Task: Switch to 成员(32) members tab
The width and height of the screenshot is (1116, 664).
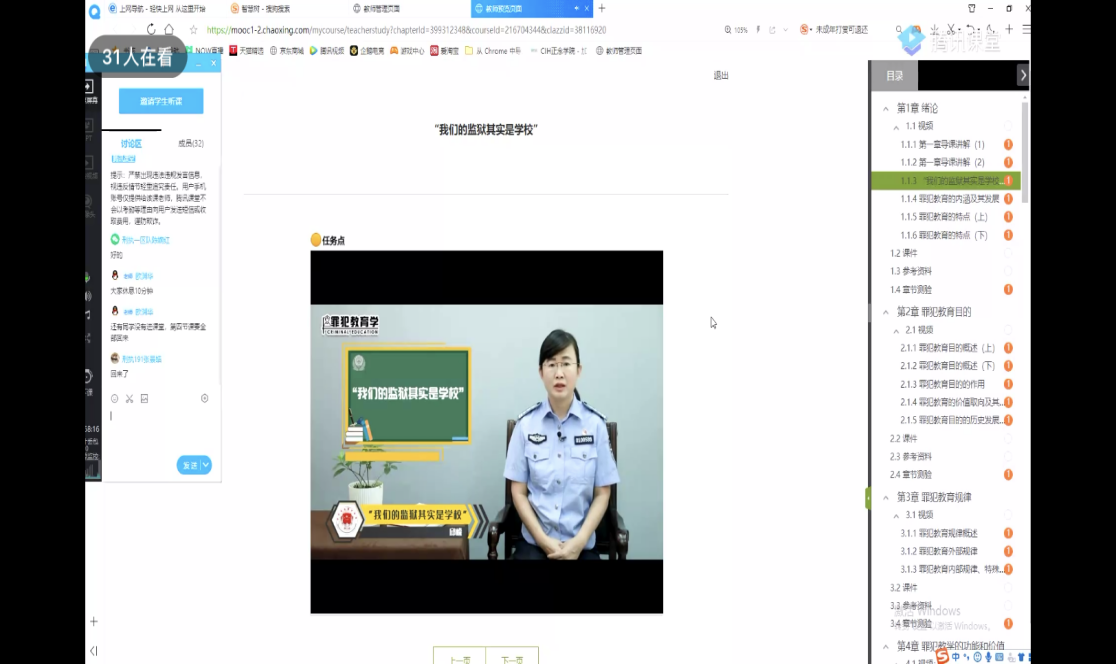Action: click(191, 144)
